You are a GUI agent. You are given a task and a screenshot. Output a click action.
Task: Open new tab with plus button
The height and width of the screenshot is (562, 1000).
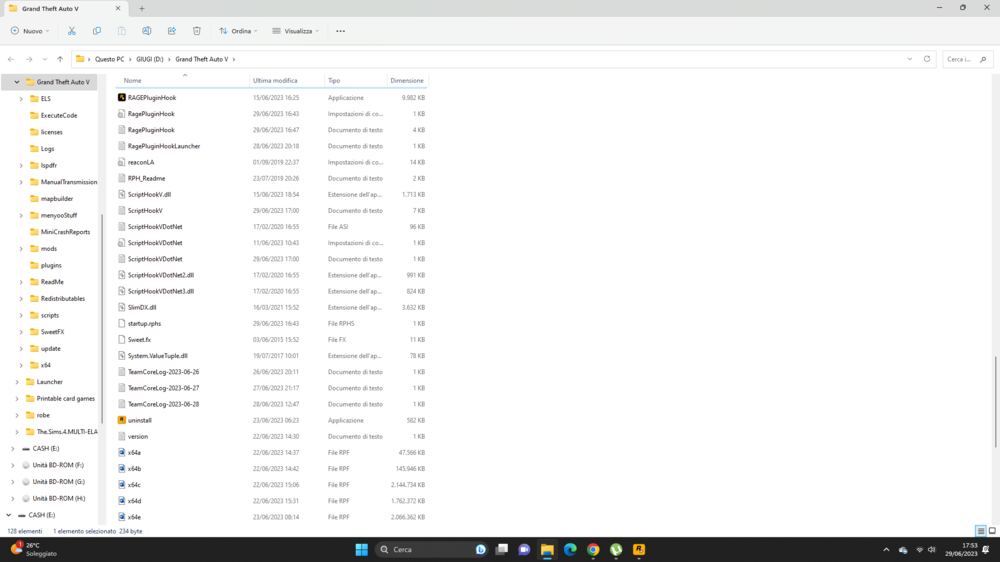[142, 8]
